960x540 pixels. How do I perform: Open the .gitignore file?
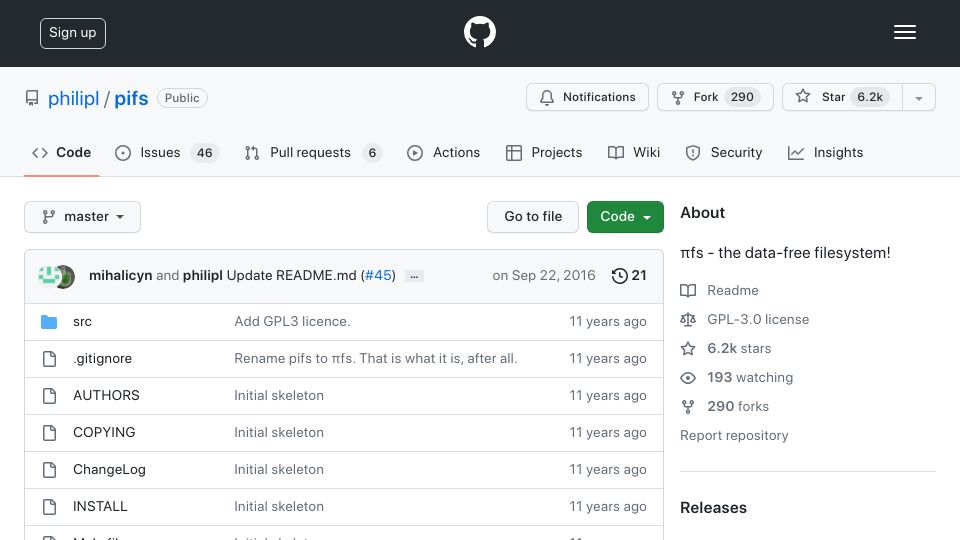coord(102,359)
